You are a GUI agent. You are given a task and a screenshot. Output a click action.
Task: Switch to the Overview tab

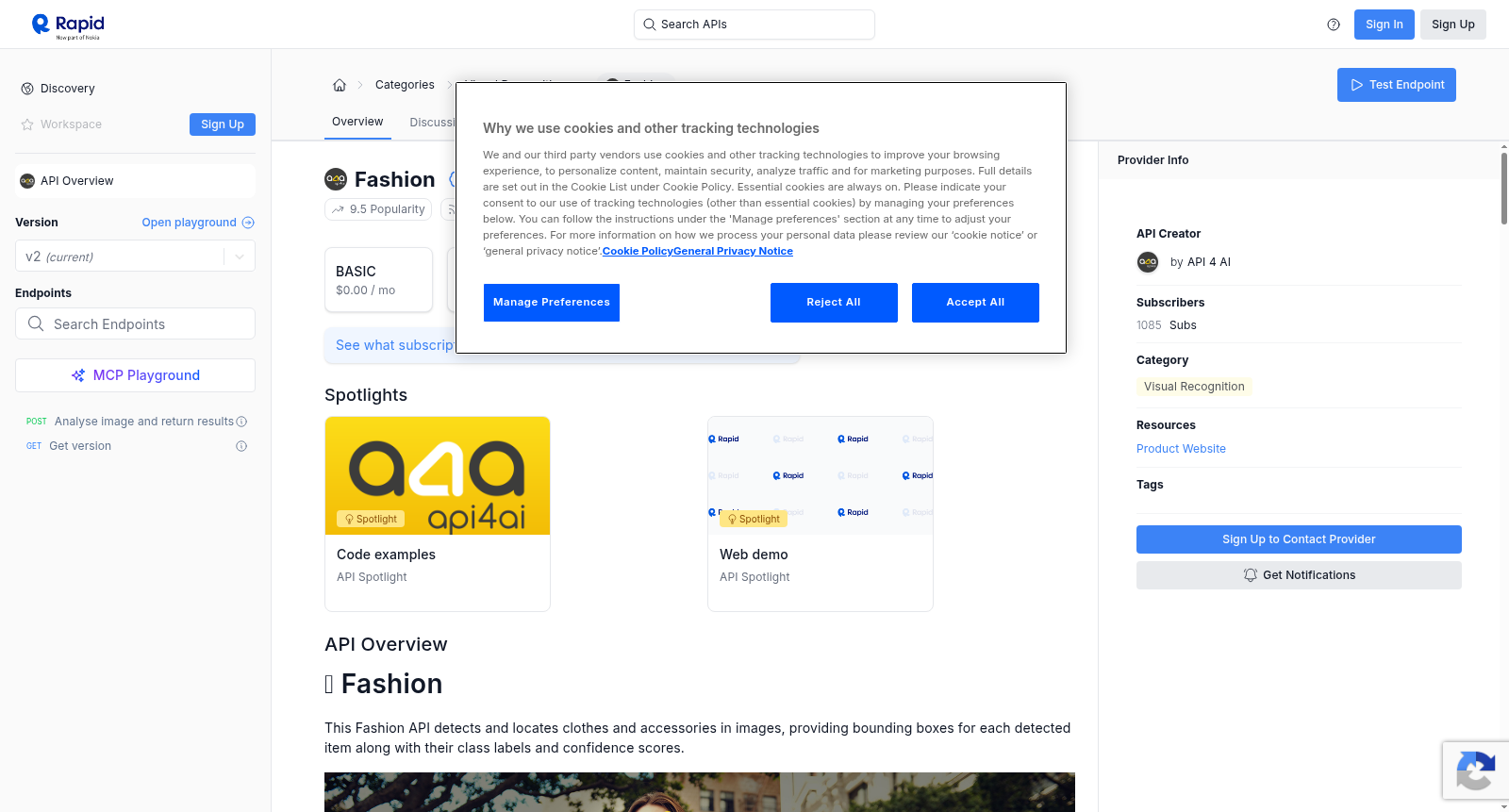(357, 122)
